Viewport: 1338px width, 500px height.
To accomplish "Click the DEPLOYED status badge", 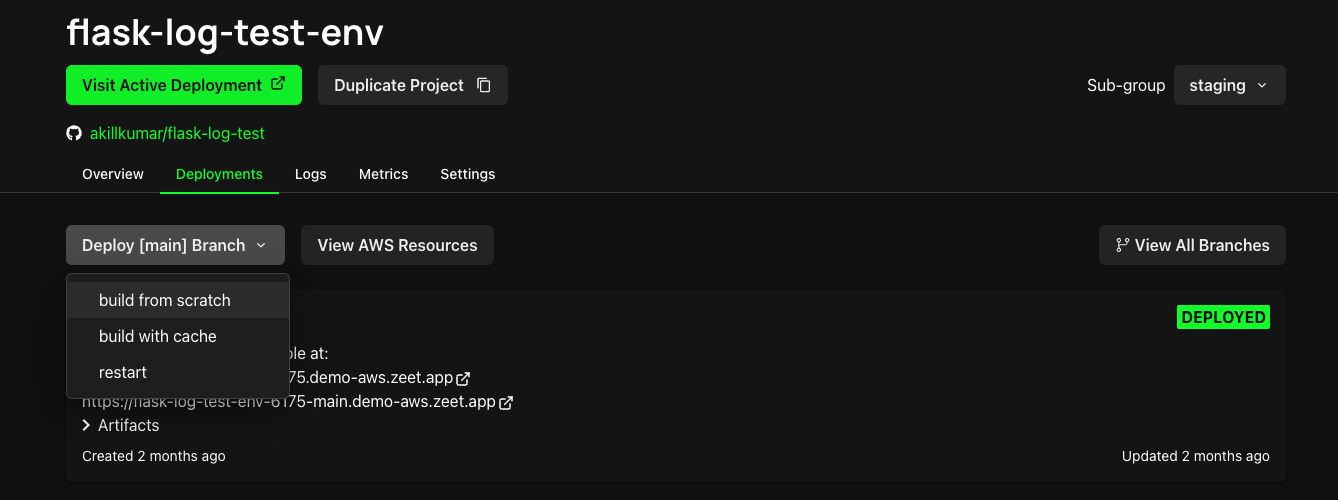I will click(x=1224, y=318).
